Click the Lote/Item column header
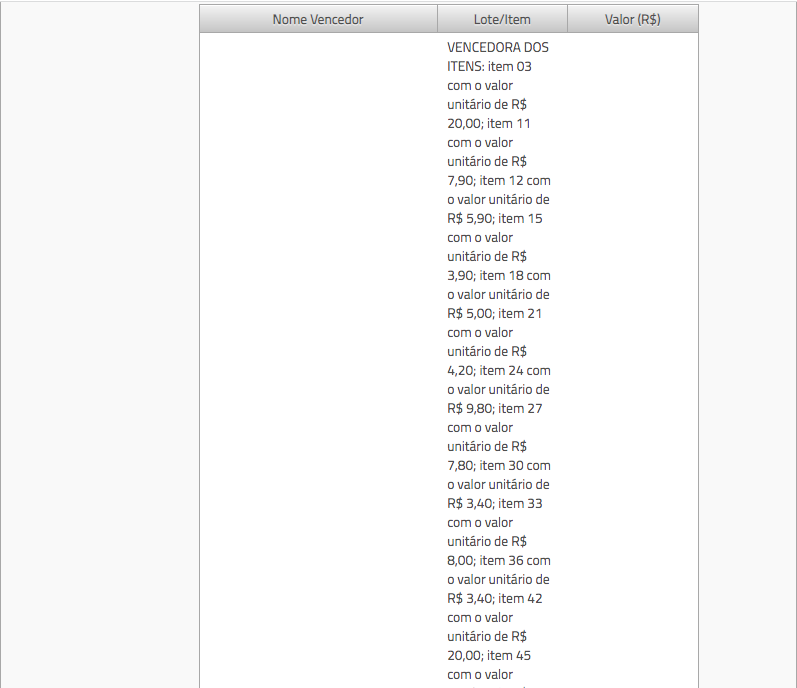The width and height of the screenshot is (797, 688). tap(502, 19)
